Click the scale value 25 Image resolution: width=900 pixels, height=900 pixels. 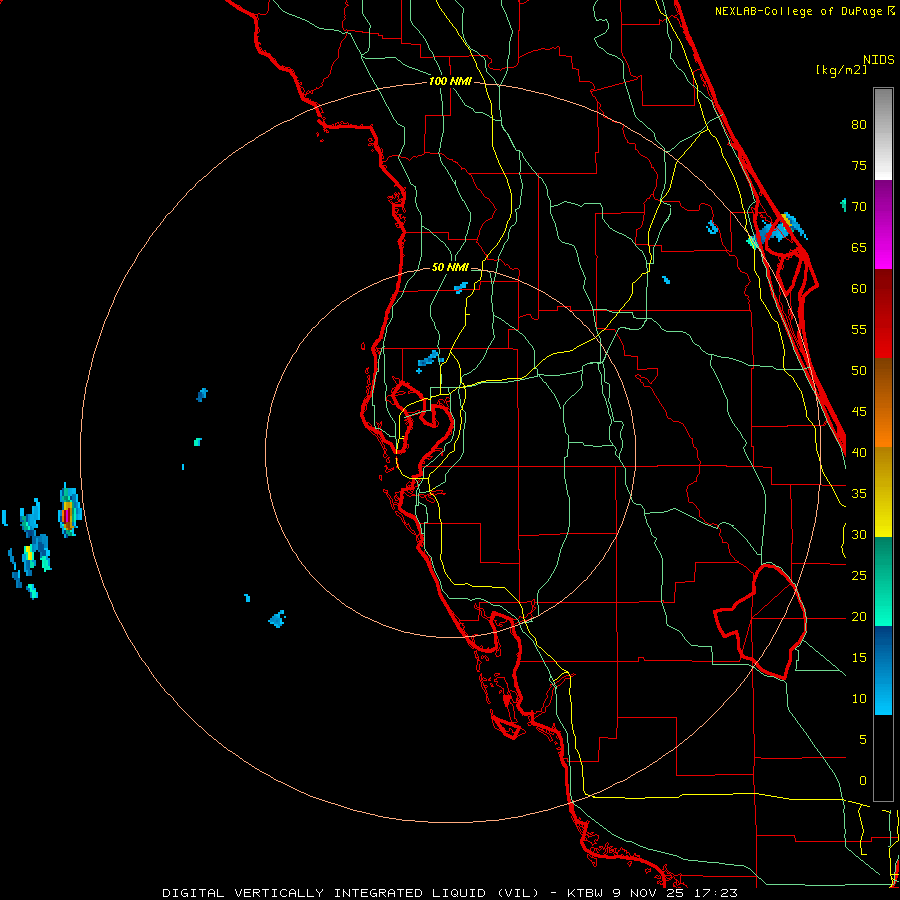[x=859, y=576]
